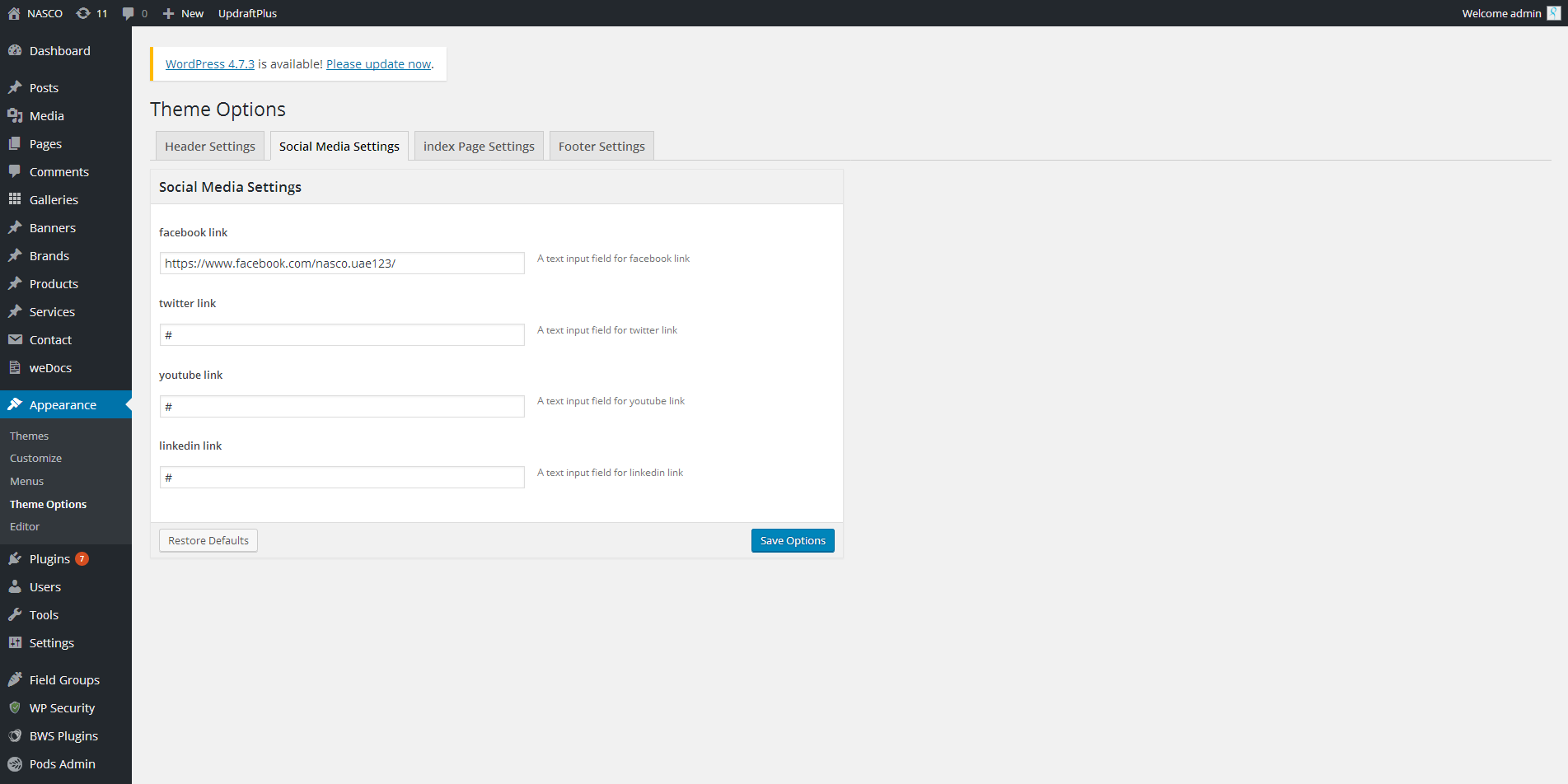
Task: Click inside the twitter link field
Action: pos(341,334)
